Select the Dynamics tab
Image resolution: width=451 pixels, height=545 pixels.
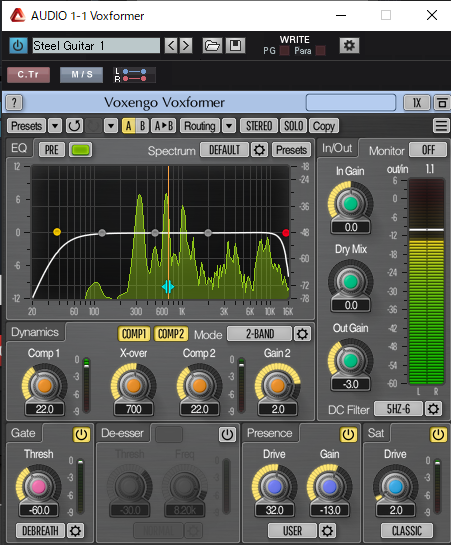pyautogui.click(x=35, y=332)
